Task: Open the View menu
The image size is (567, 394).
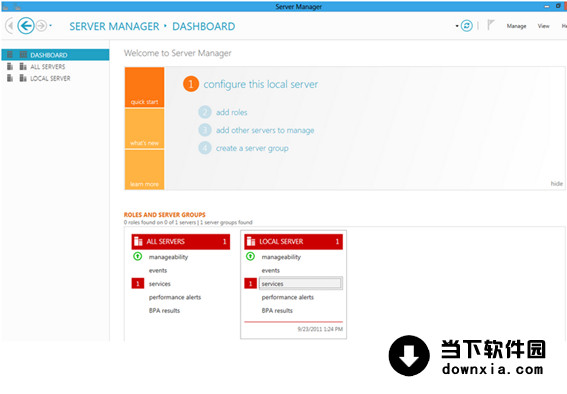Action: [x=543, y=26]
